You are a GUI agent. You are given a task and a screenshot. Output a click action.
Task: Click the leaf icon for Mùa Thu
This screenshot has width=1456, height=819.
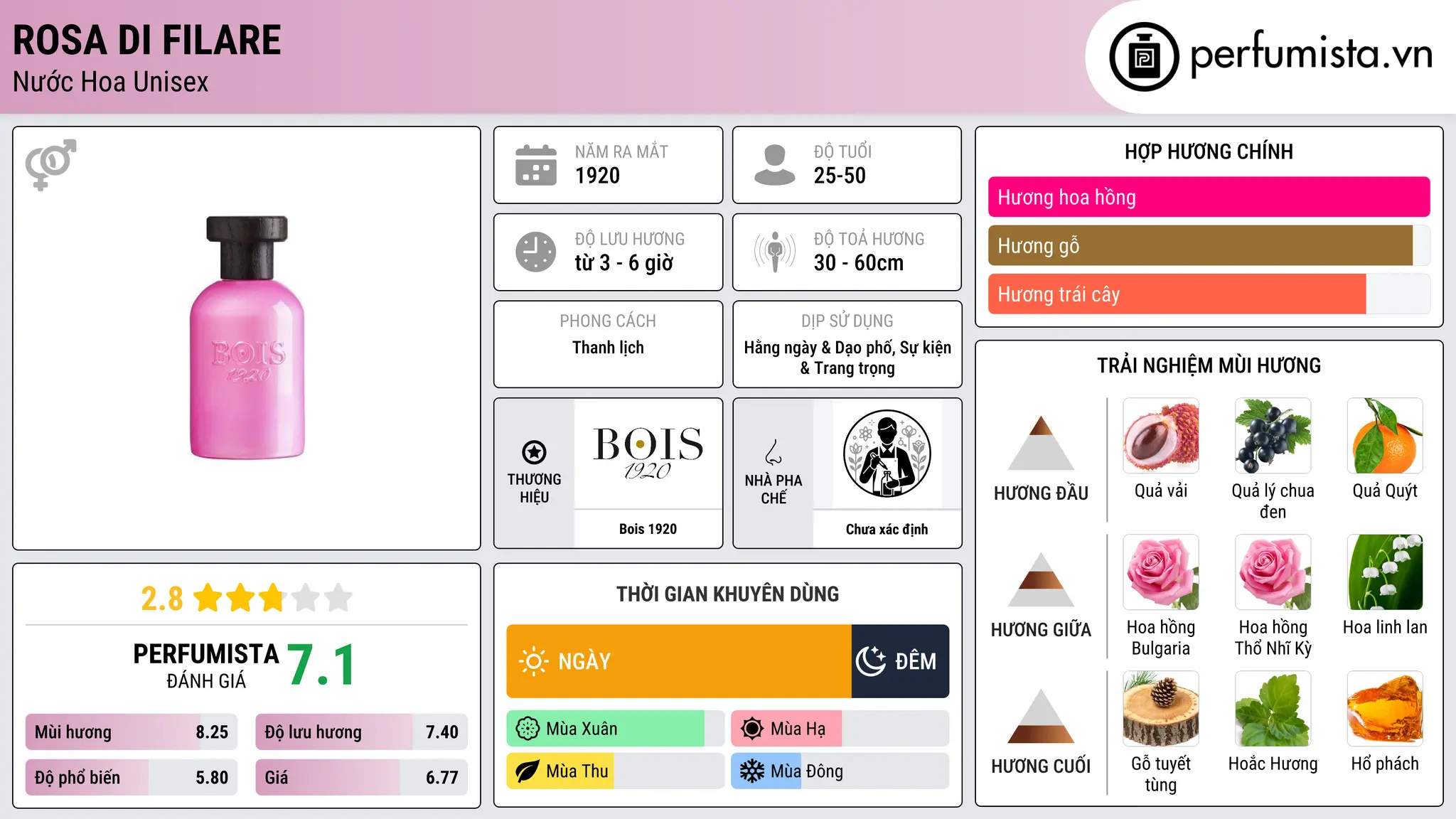click(528, 771)
